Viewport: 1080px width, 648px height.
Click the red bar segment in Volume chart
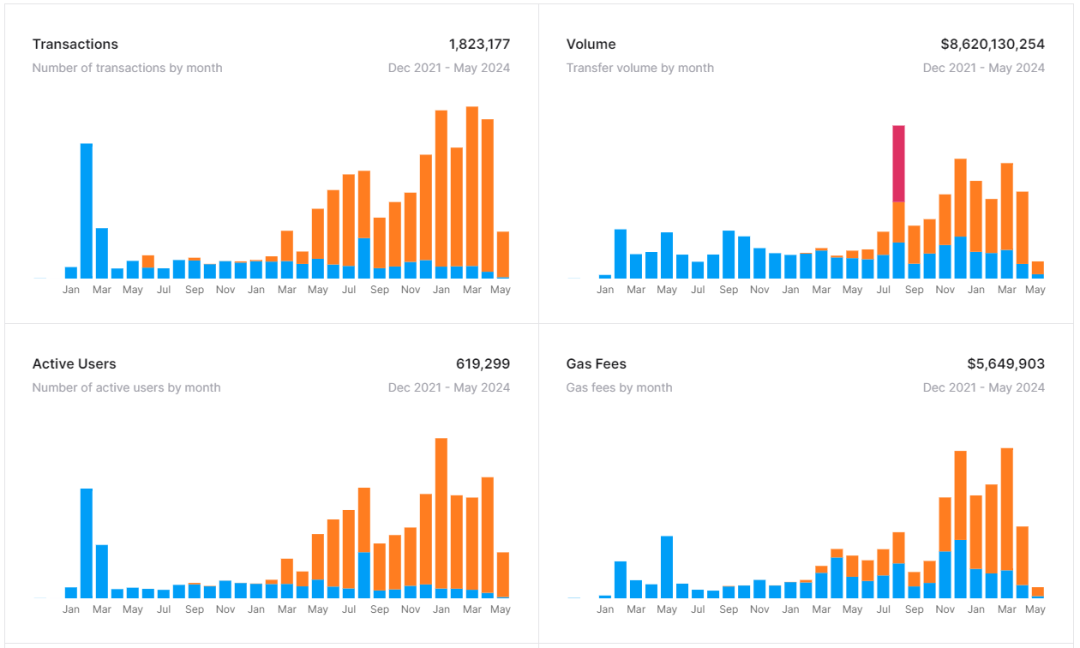click(899, 163)
